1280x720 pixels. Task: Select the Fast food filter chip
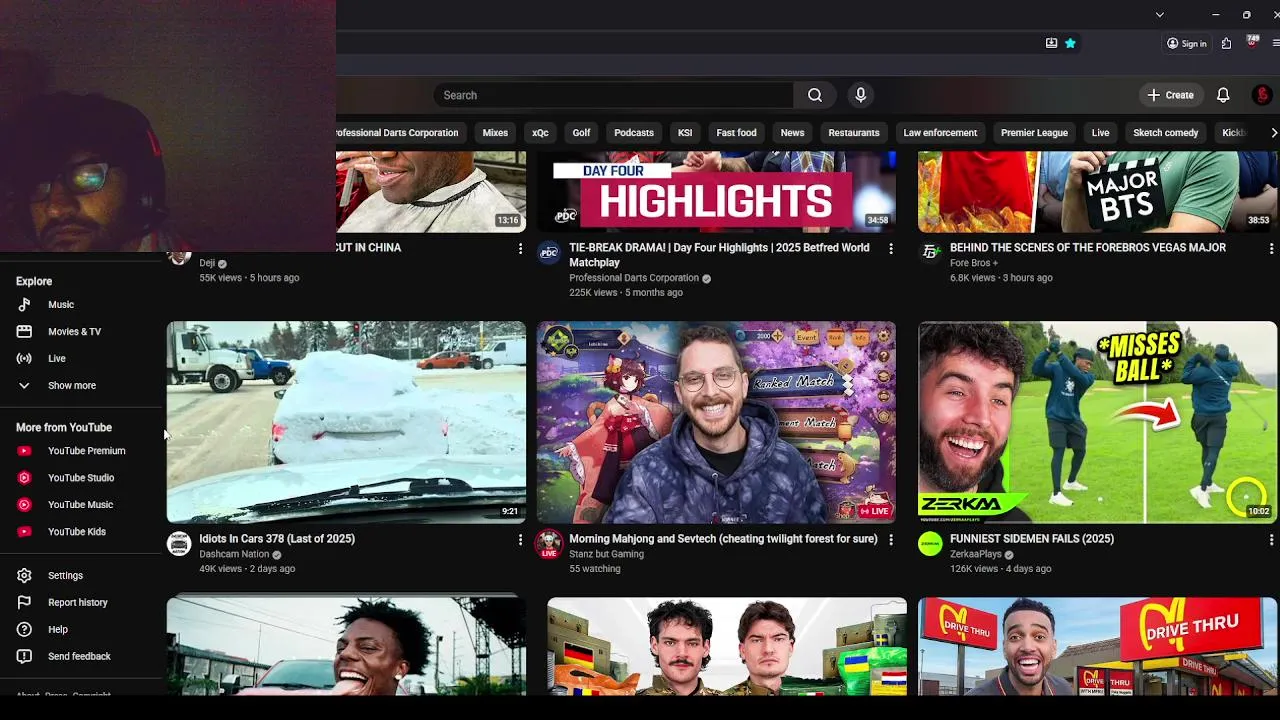point(736,133)
